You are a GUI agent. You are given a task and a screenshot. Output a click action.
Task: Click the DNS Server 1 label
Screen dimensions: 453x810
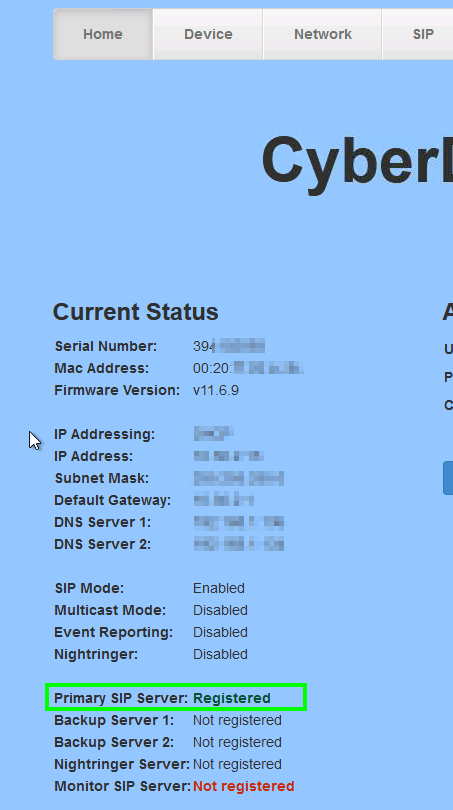[x=103, y=522]
